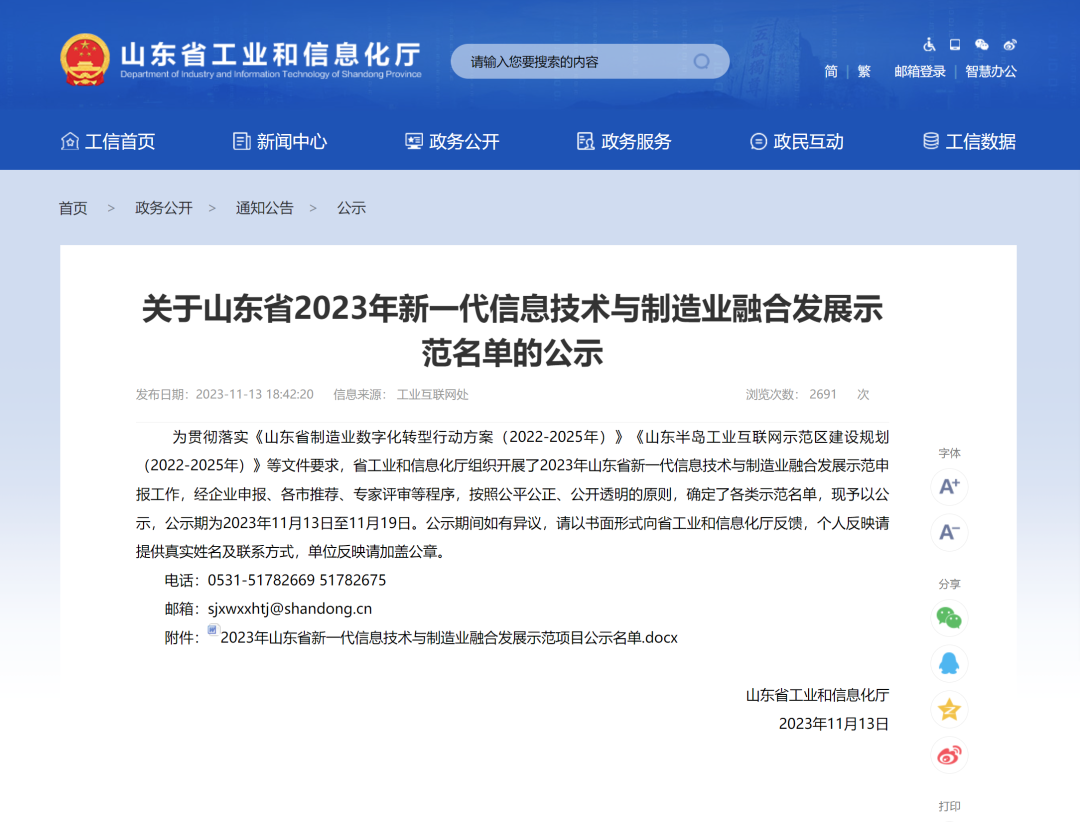Click the mobile version icon in top bar
The image size is (1080, 822).
(954, 44)
